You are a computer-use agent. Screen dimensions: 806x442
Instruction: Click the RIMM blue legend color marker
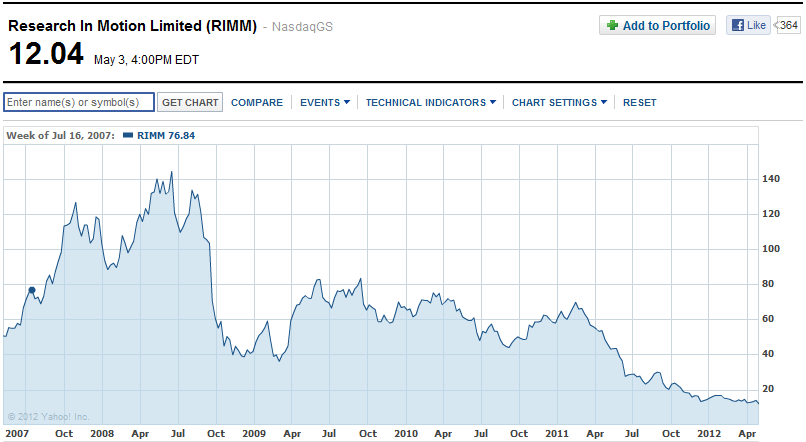[128, 136]
